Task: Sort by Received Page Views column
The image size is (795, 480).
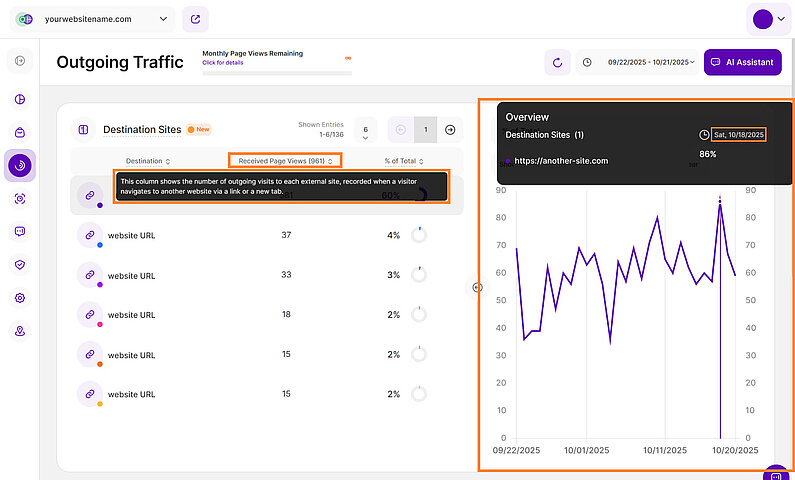Action: pyautogui.click(x=285, y=160)
